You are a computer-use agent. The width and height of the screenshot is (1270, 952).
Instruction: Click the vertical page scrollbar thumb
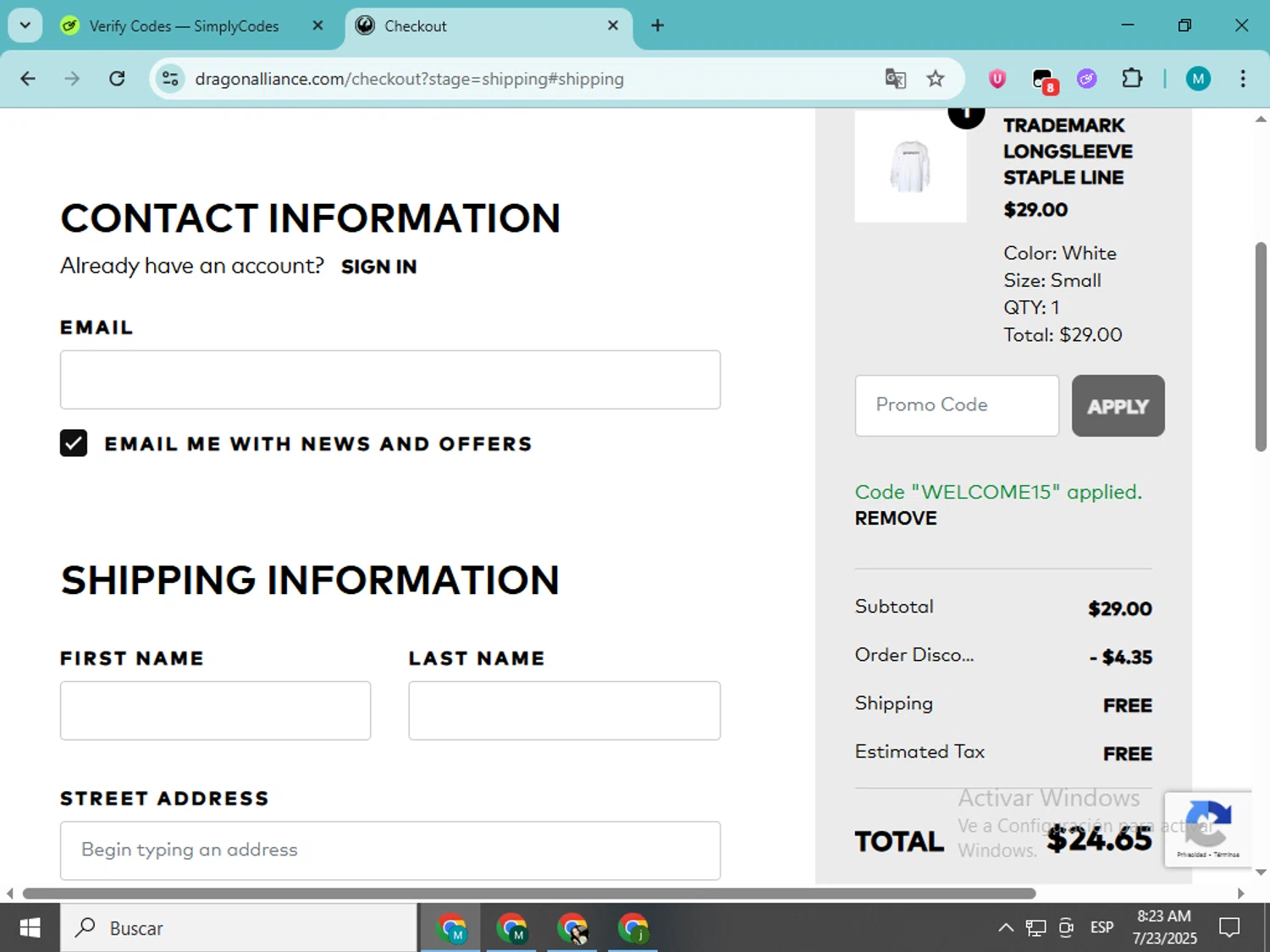click(x=1261, y=347)
